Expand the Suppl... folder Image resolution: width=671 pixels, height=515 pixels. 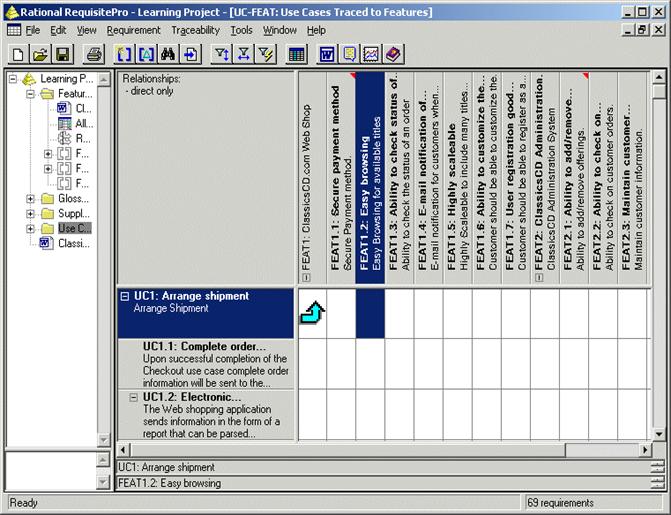(30, 214)
